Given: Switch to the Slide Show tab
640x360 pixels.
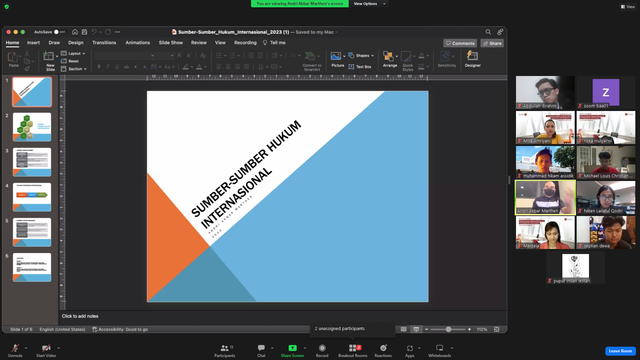Looking at the screenshot, I should 171,42.
